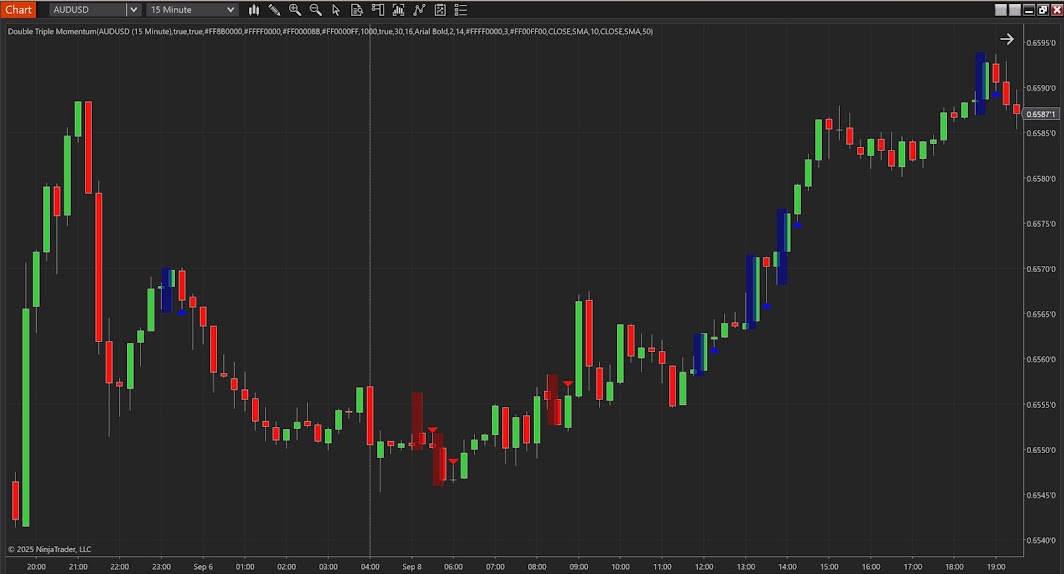
Task: Click inside the AUDUSD instrument field
Action: click(85, 10)
